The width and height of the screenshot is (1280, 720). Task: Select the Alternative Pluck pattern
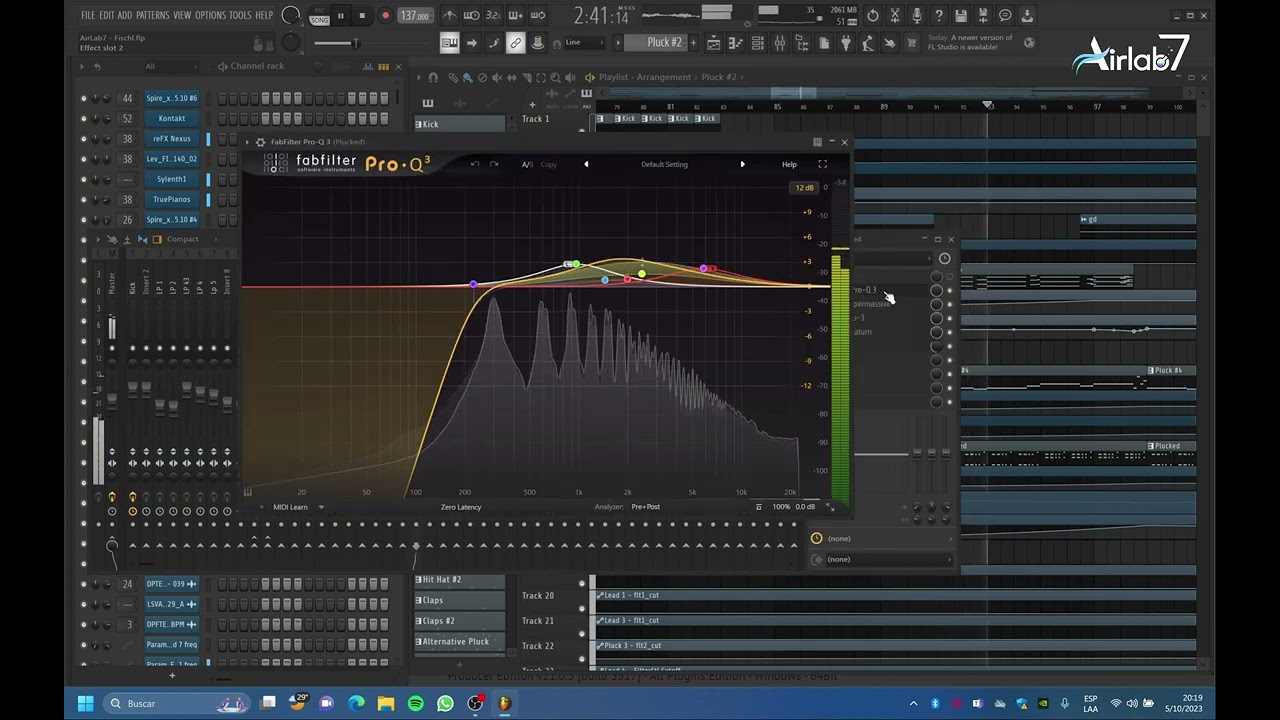coord(461,642)
